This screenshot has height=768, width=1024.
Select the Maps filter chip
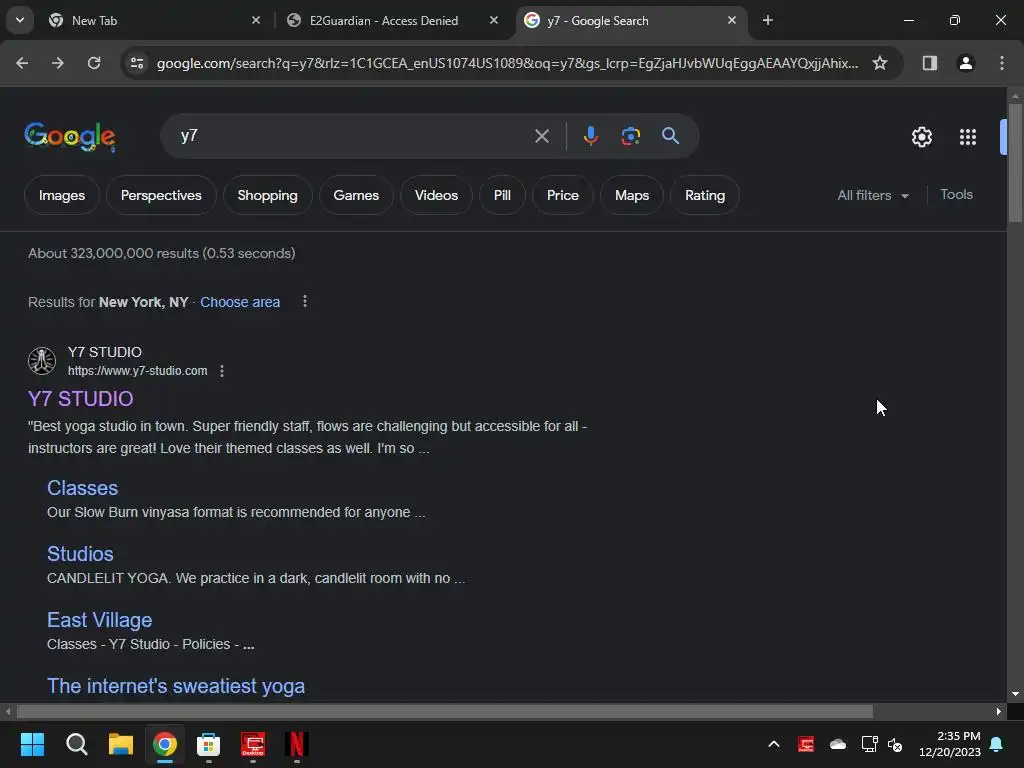(x=632, y=195)
